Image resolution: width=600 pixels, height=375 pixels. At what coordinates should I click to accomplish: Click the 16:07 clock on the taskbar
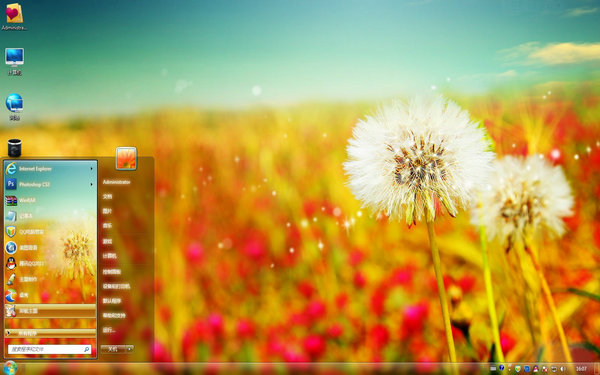pos(581,369)
